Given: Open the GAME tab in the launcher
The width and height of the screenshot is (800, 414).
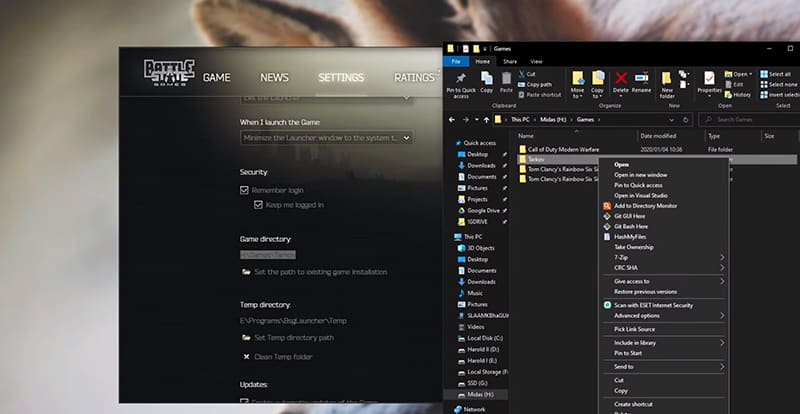Looking at the screenshot, I should click(216, 78).
